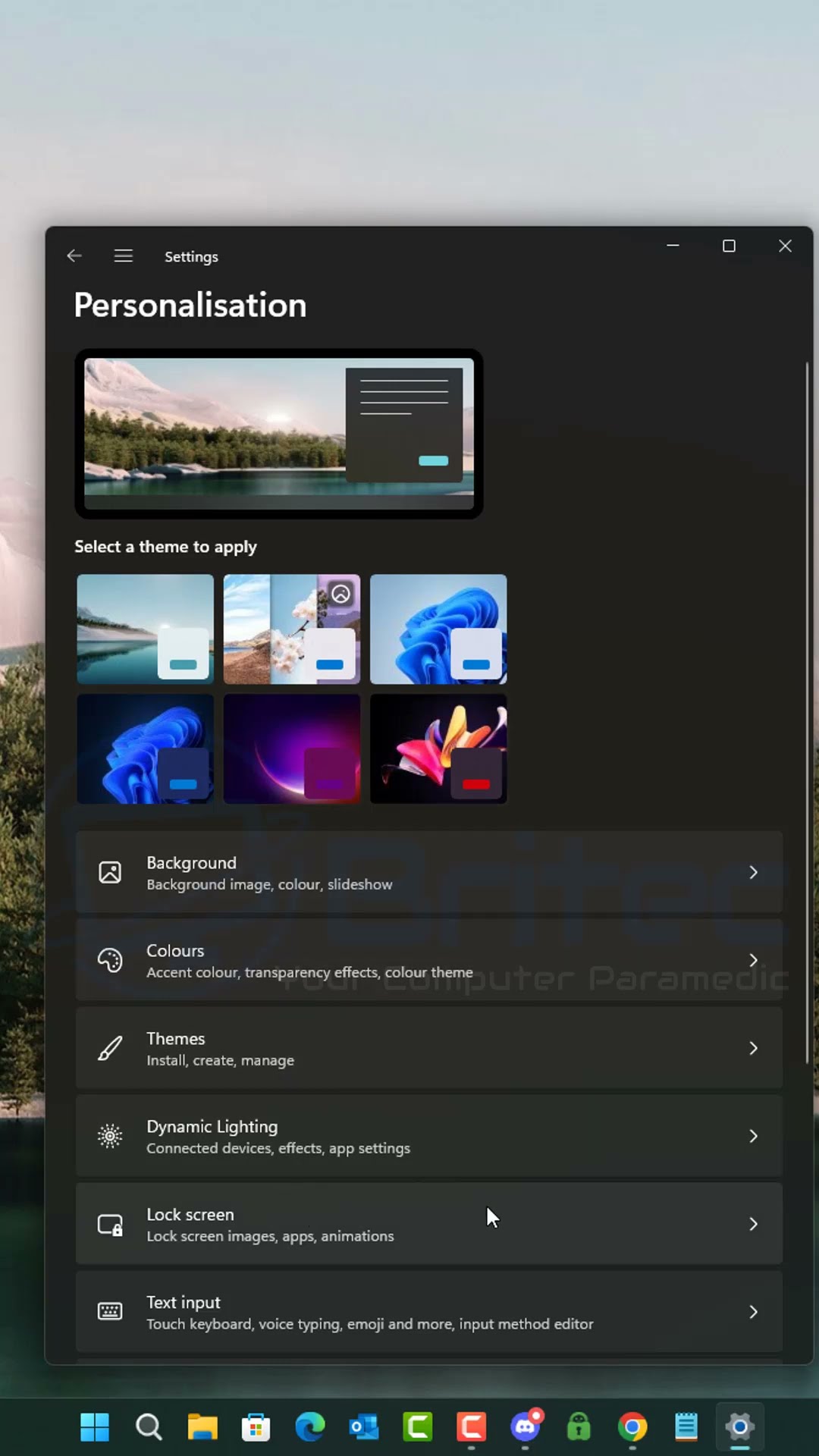Open Themes install, create, manage page
819x1456 pixels.
click(x=429, y=1049)
